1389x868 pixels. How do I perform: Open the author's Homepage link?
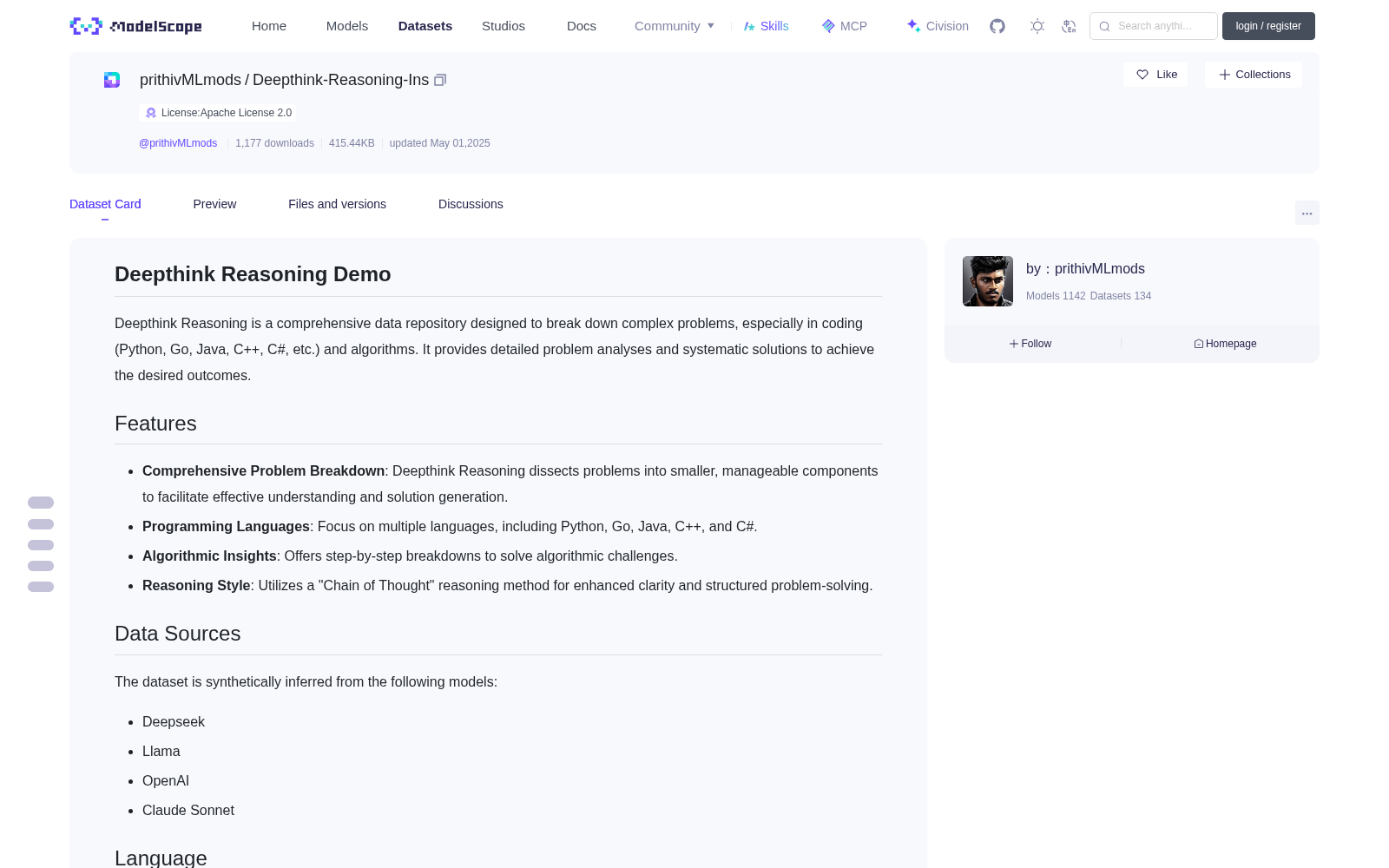coord(1225,344)
